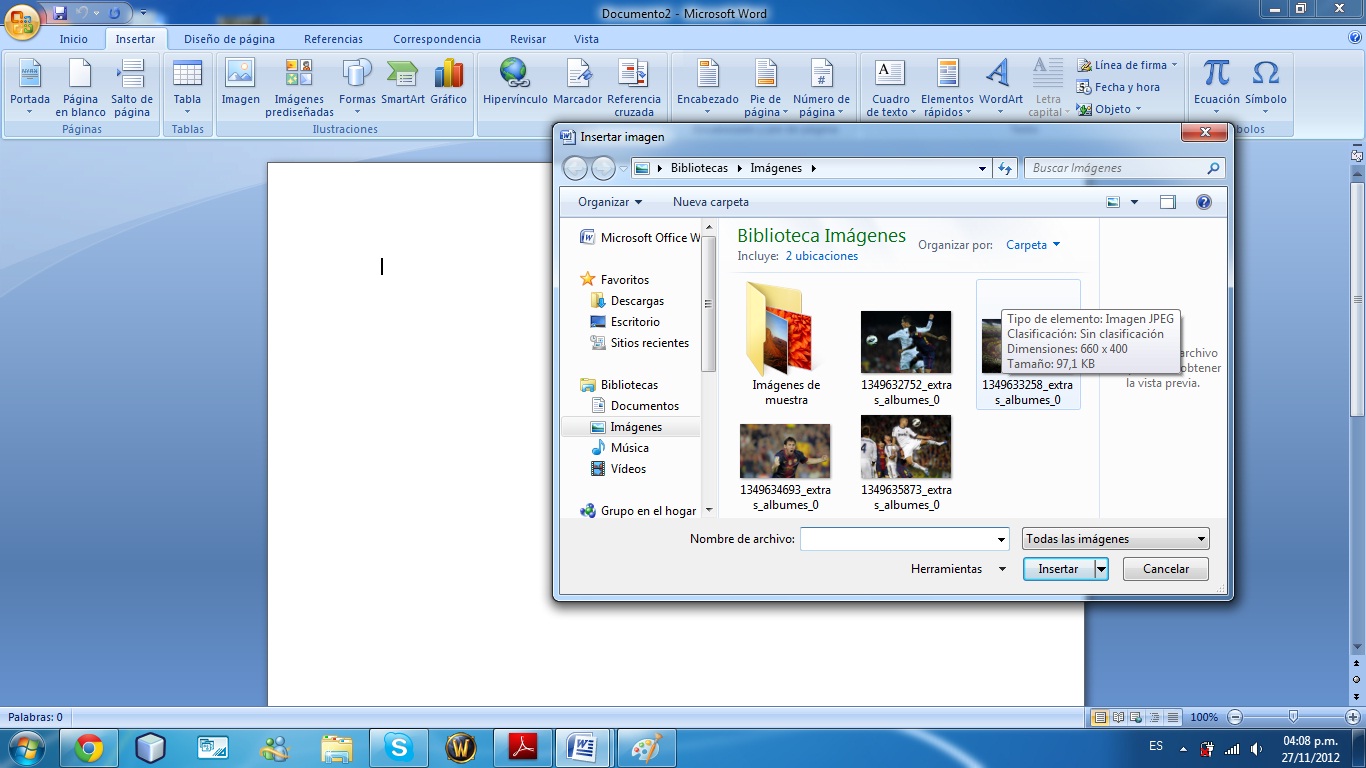Open the Herramientas dropdown
This screenshot has height=768, width=1366.
958,569
